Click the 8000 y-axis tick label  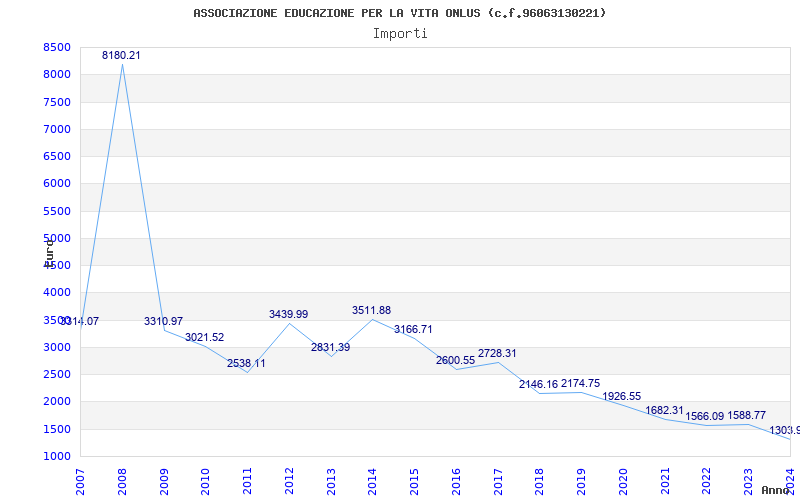[x=57, y=74]
